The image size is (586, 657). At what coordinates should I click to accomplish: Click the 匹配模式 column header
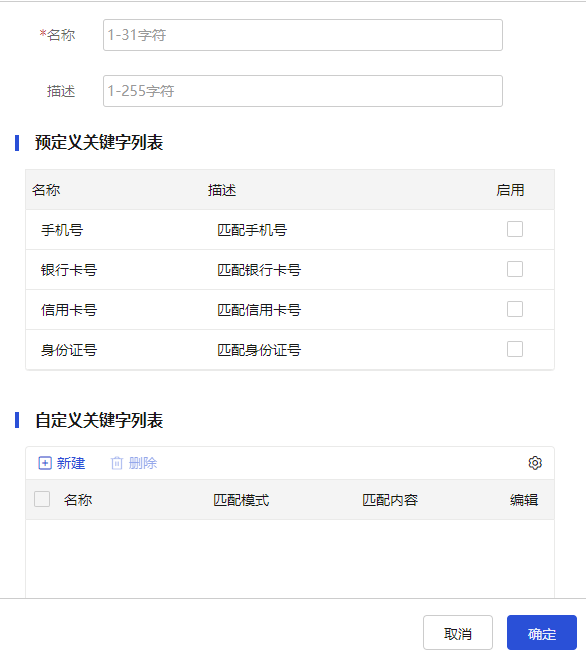pos(241,500)
